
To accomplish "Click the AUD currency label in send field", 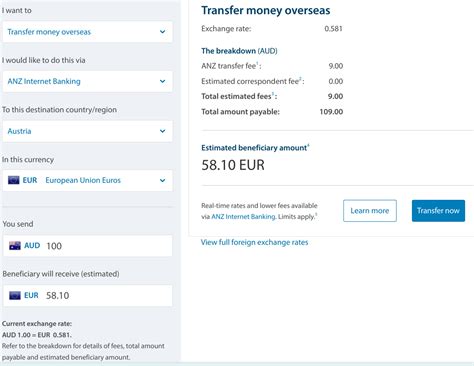I will pyautogui.click(x=32, y=246).
